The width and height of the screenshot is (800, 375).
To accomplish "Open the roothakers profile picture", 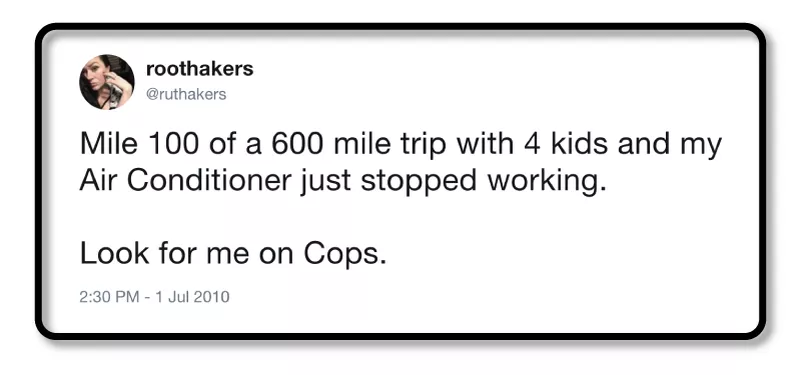I will (x=107, y=82).
